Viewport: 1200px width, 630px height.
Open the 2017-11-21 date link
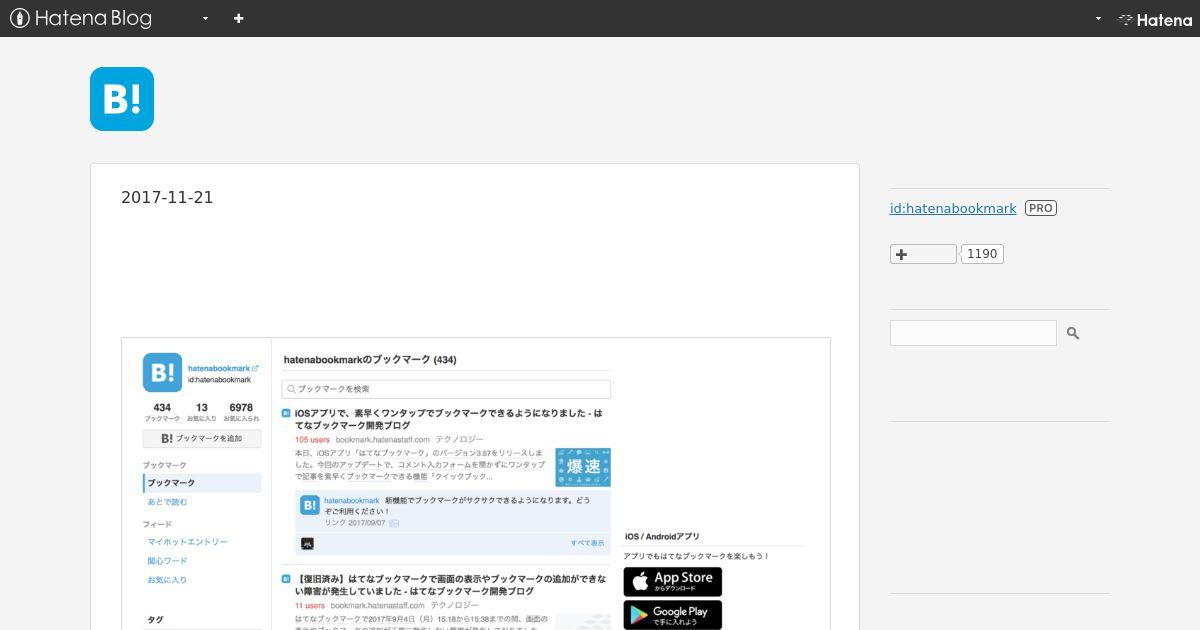pos(167,197)
